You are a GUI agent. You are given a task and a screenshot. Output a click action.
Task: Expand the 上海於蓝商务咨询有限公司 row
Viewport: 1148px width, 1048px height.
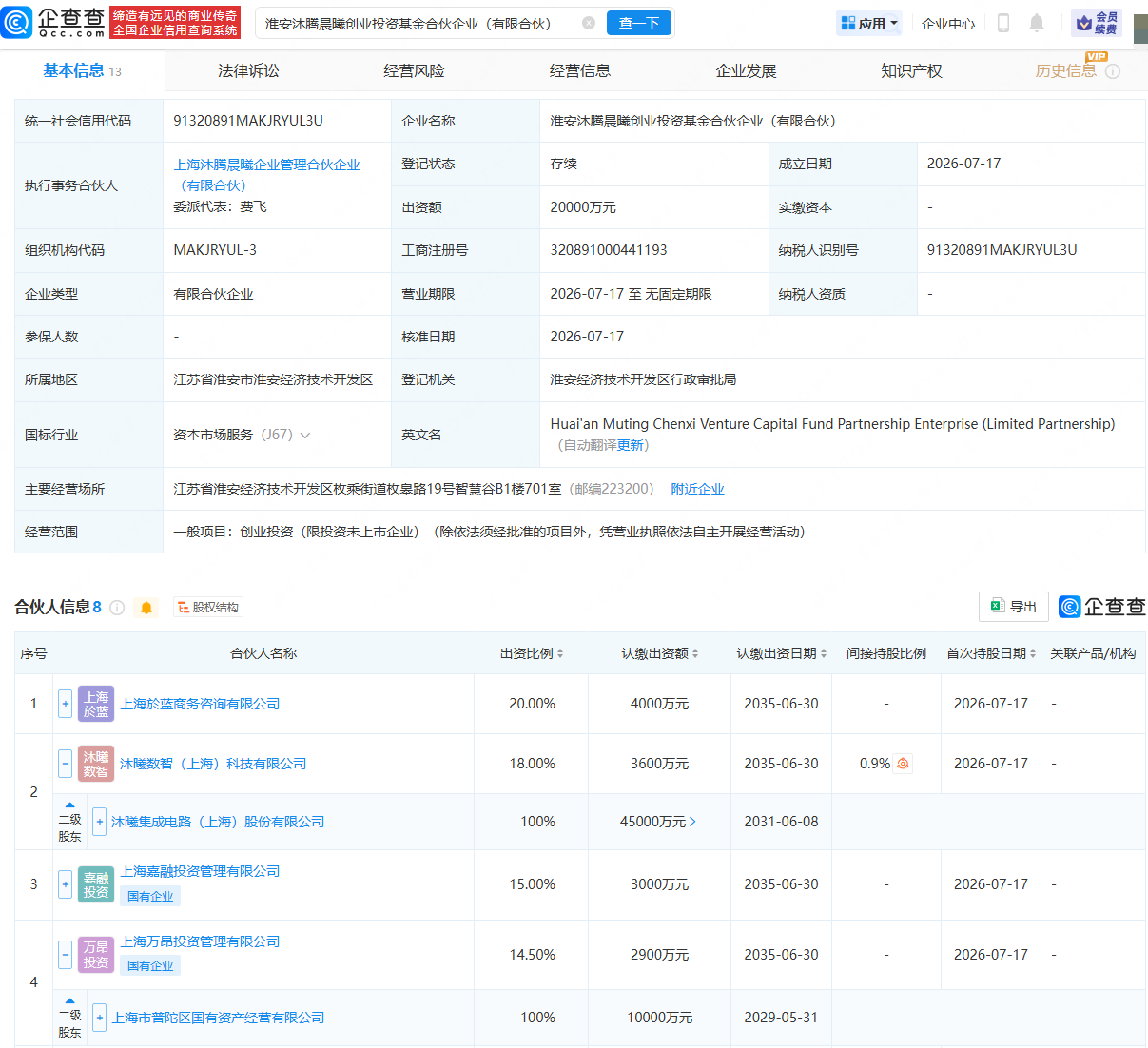[x=65, y=704]
